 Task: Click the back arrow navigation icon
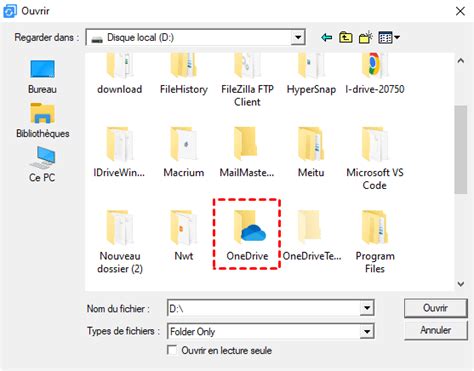(326, 37)
